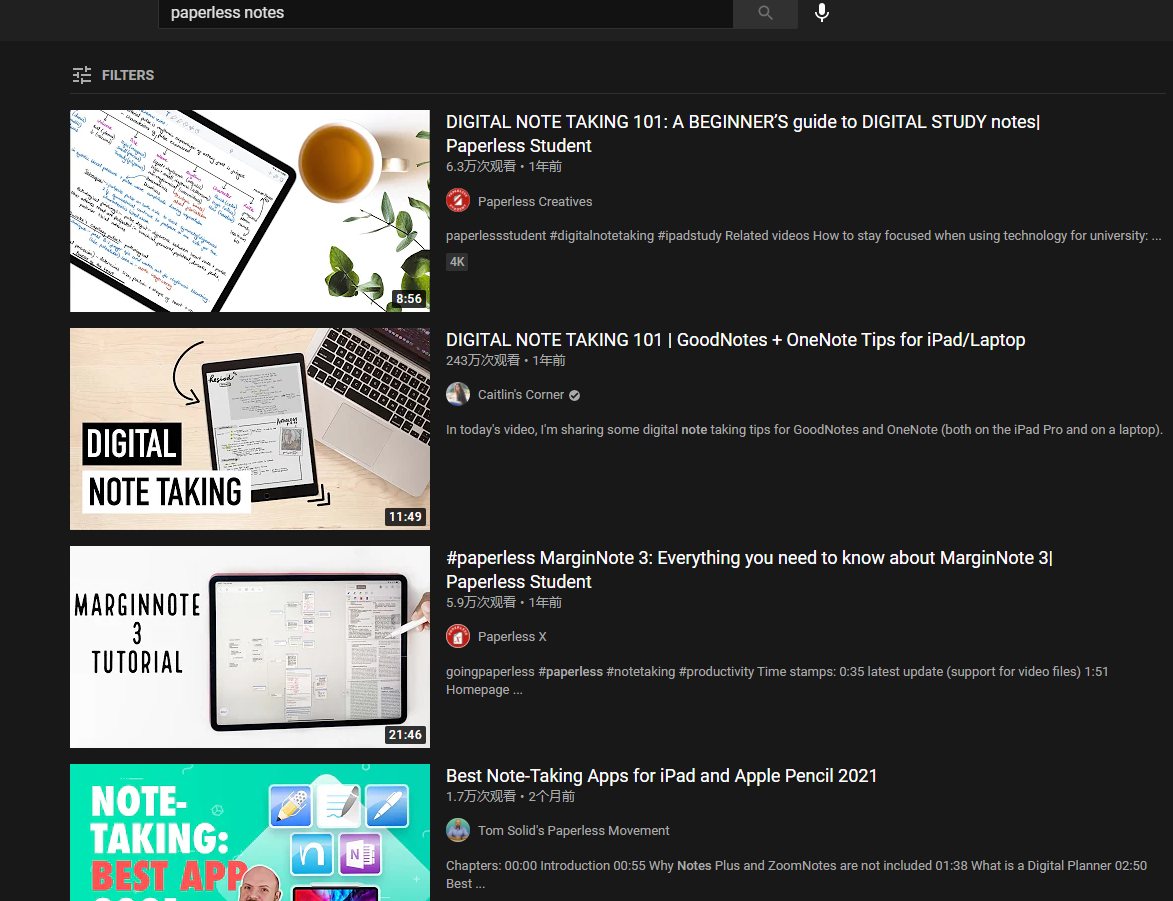Click the Paperless X channel avatar

[x=458, y=636]
